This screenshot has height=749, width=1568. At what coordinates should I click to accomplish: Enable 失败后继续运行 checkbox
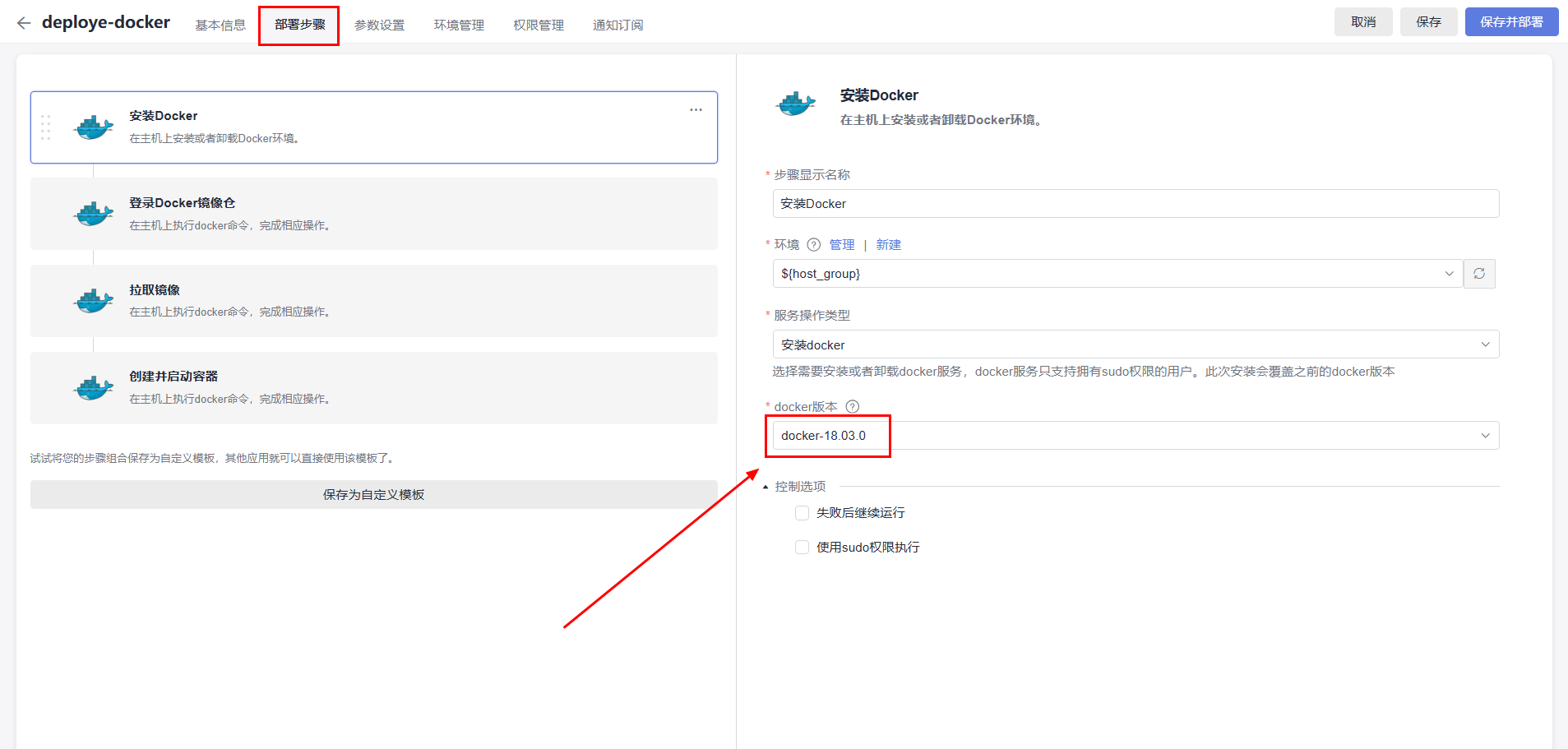802,513
